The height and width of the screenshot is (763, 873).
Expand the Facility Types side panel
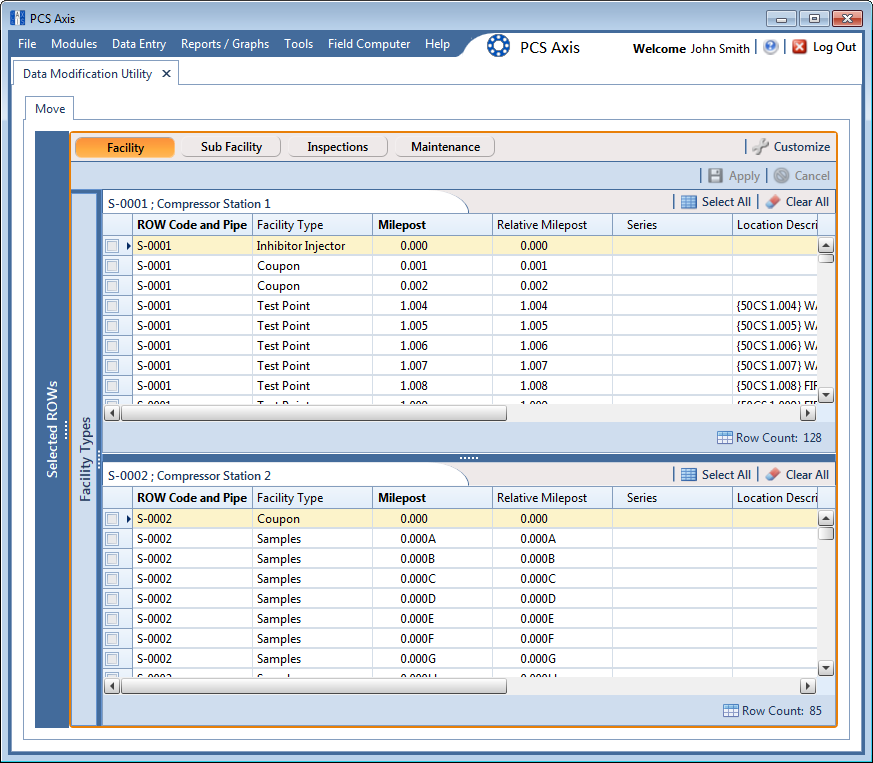85,459
